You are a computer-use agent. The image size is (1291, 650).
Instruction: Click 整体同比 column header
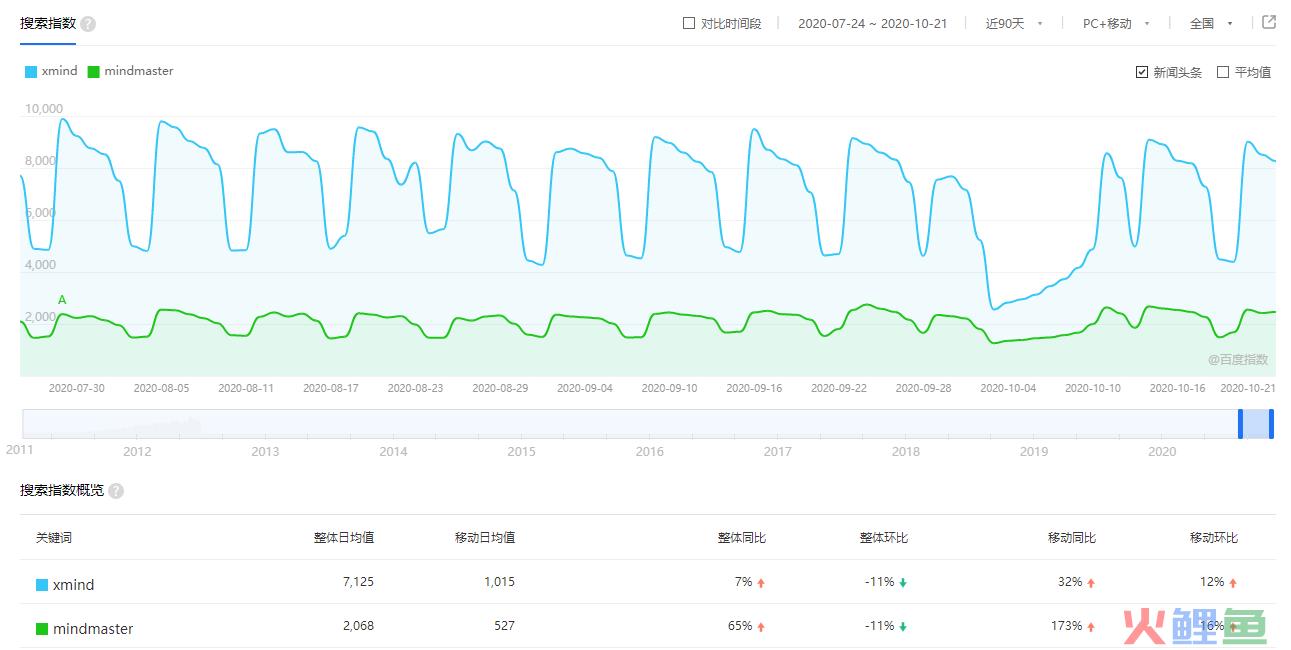click(742, 538)
